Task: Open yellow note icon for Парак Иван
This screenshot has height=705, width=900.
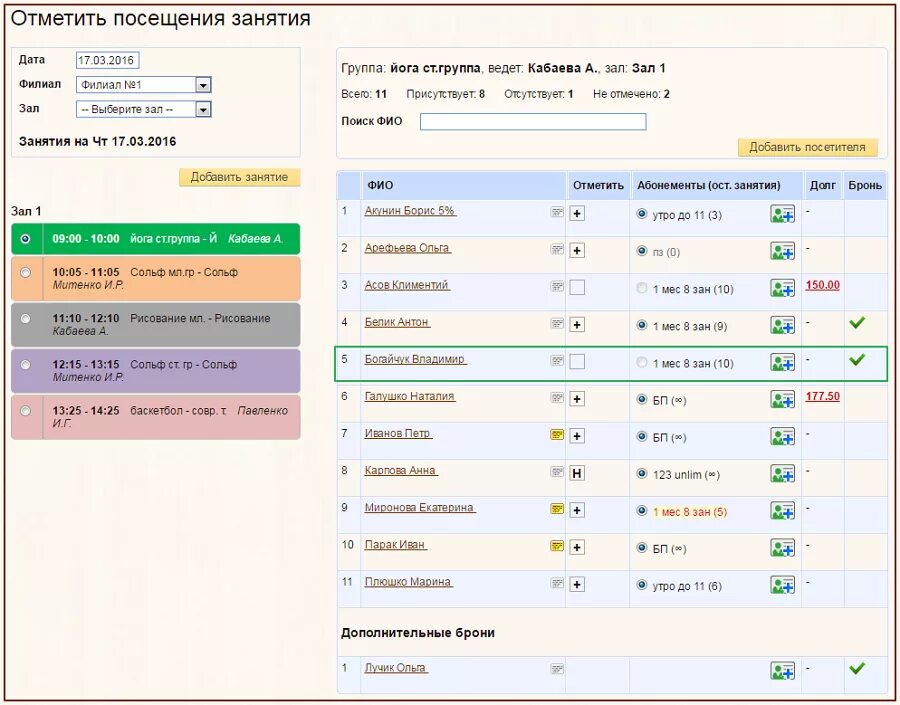Action: click(x=557, y=545)
